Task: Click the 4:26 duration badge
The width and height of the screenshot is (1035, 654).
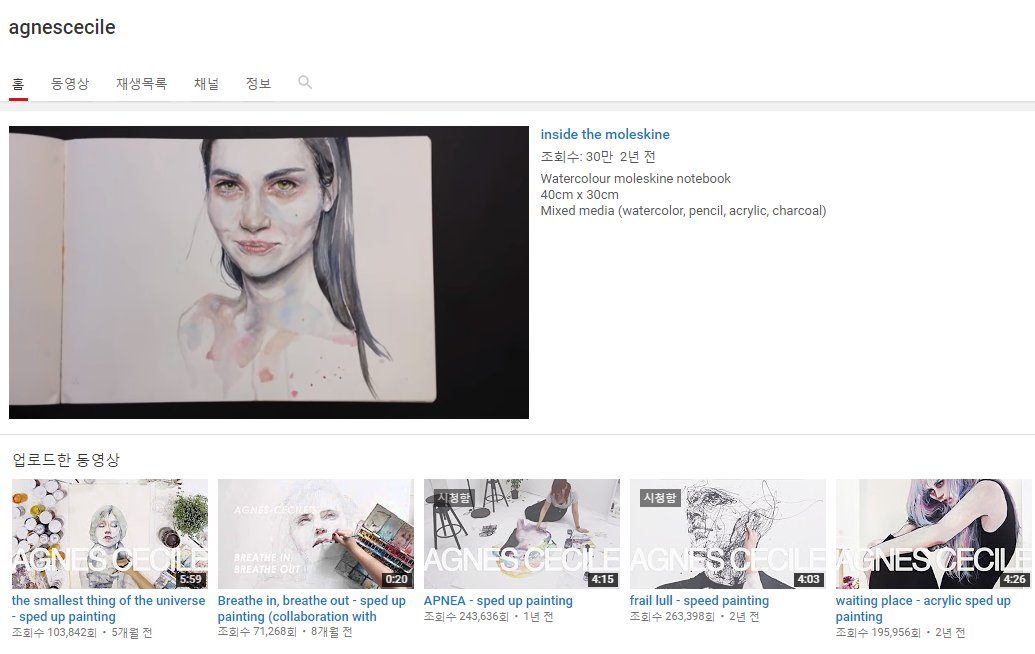Action: coord(1015,579)
